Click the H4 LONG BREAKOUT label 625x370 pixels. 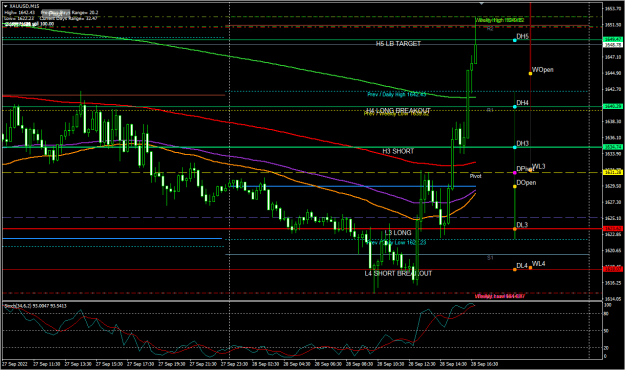pos(398,110)
